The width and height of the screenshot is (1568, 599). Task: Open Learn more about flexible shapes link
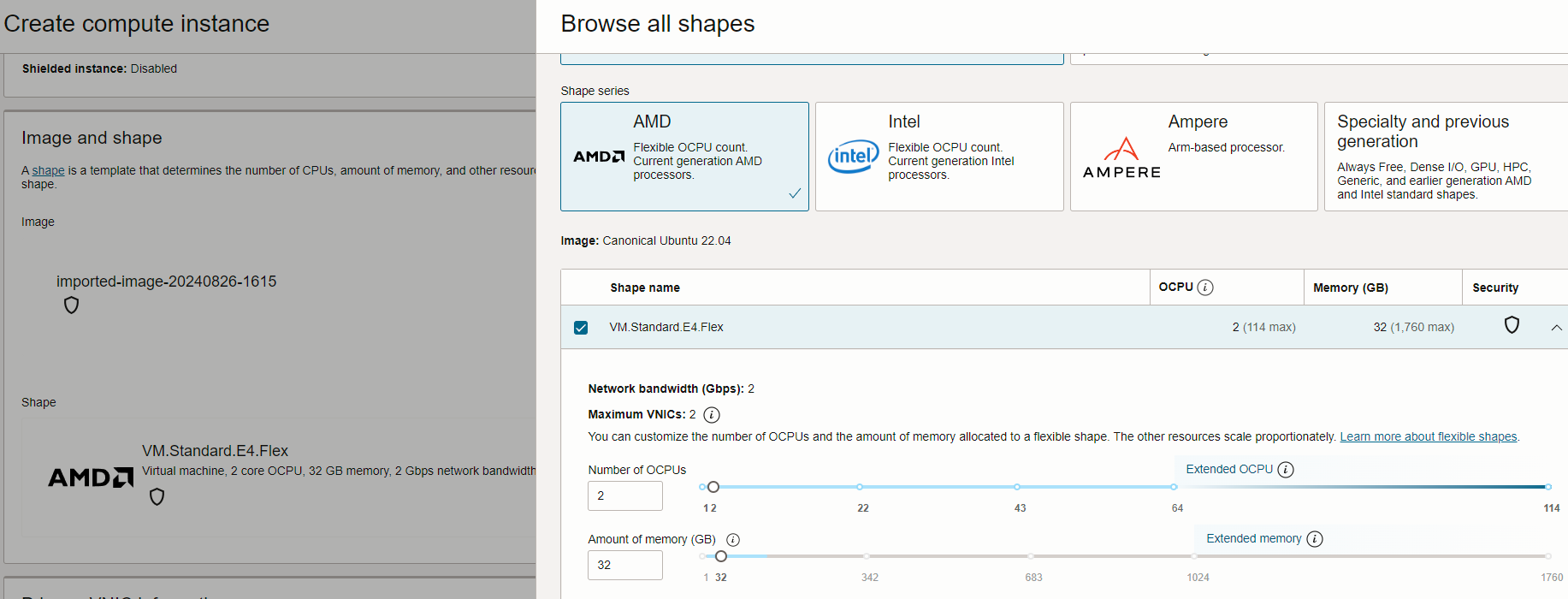click(x=1428, y=437)
